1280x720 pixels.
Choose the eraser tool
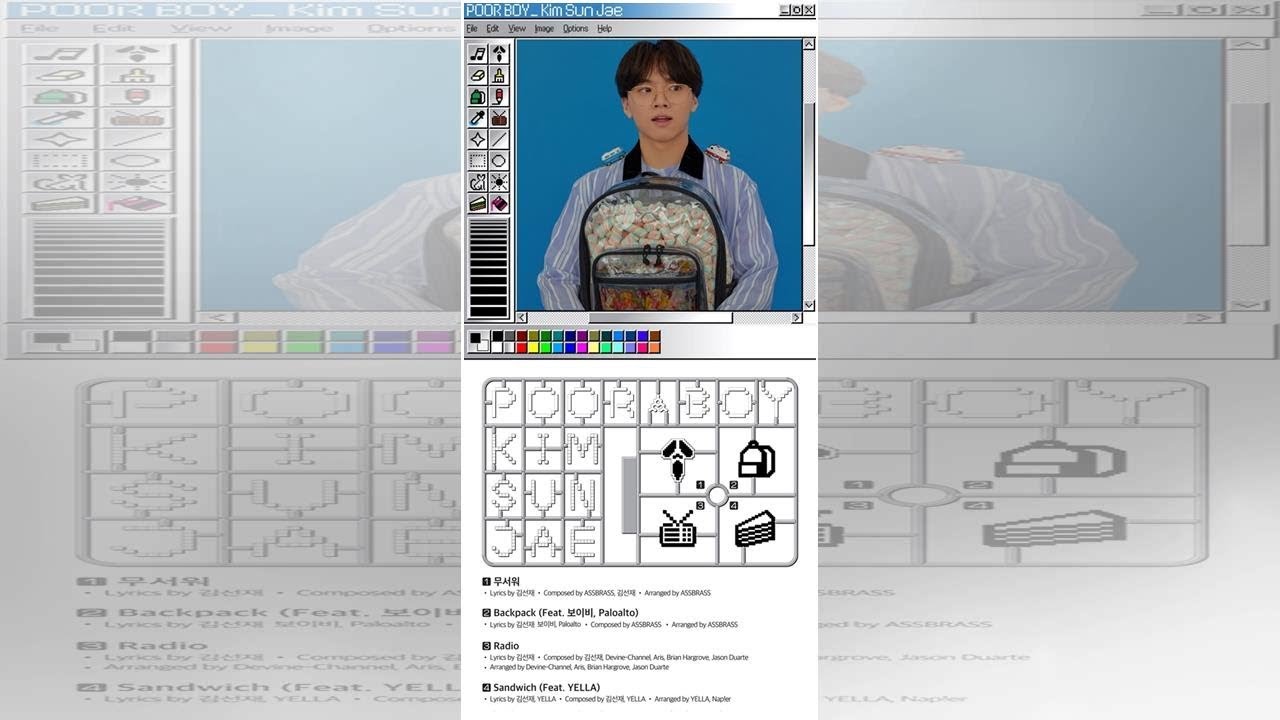478,75
